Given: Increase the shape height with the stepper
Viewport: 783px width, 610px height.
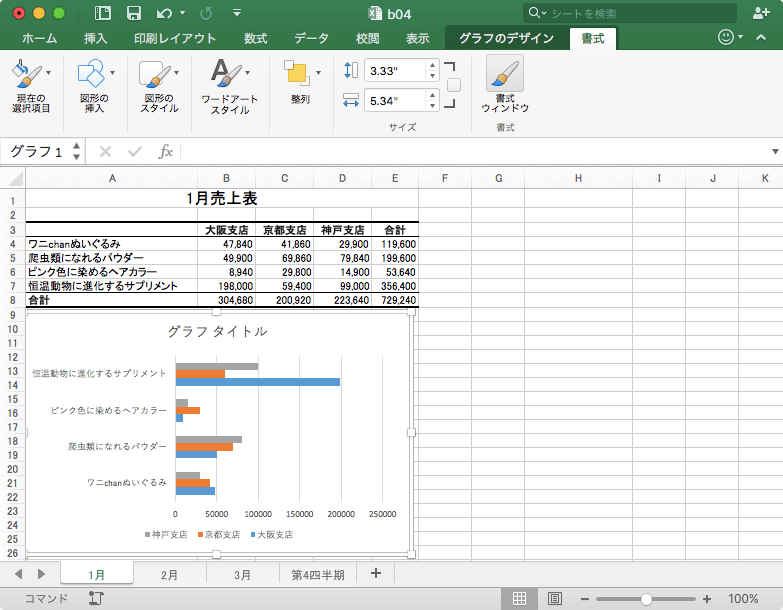Looking at the screenshot, I should pyautogui.click(x=432, y=65).
